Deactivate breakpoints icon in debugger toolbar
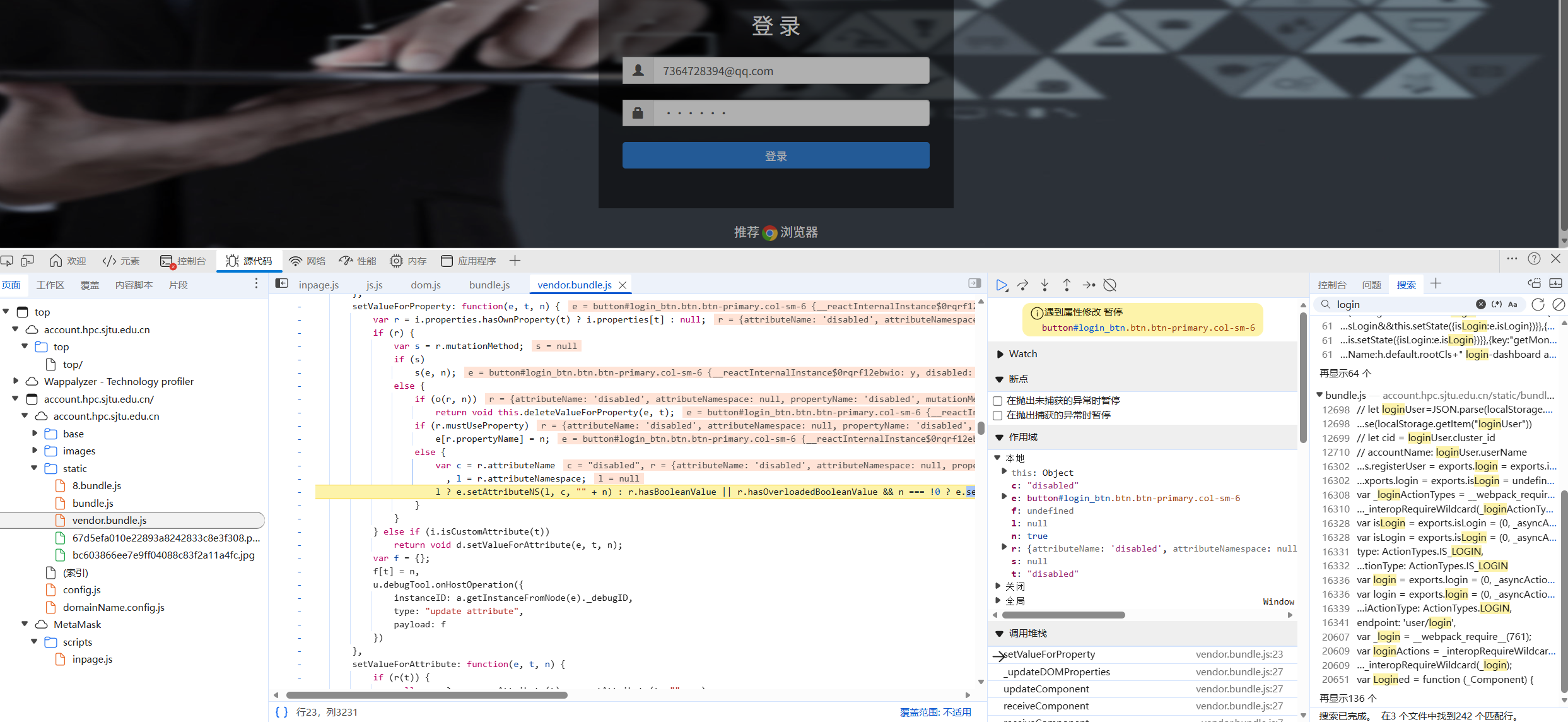This screenshot has height=722, width=1568. (x=1110, y=285)
